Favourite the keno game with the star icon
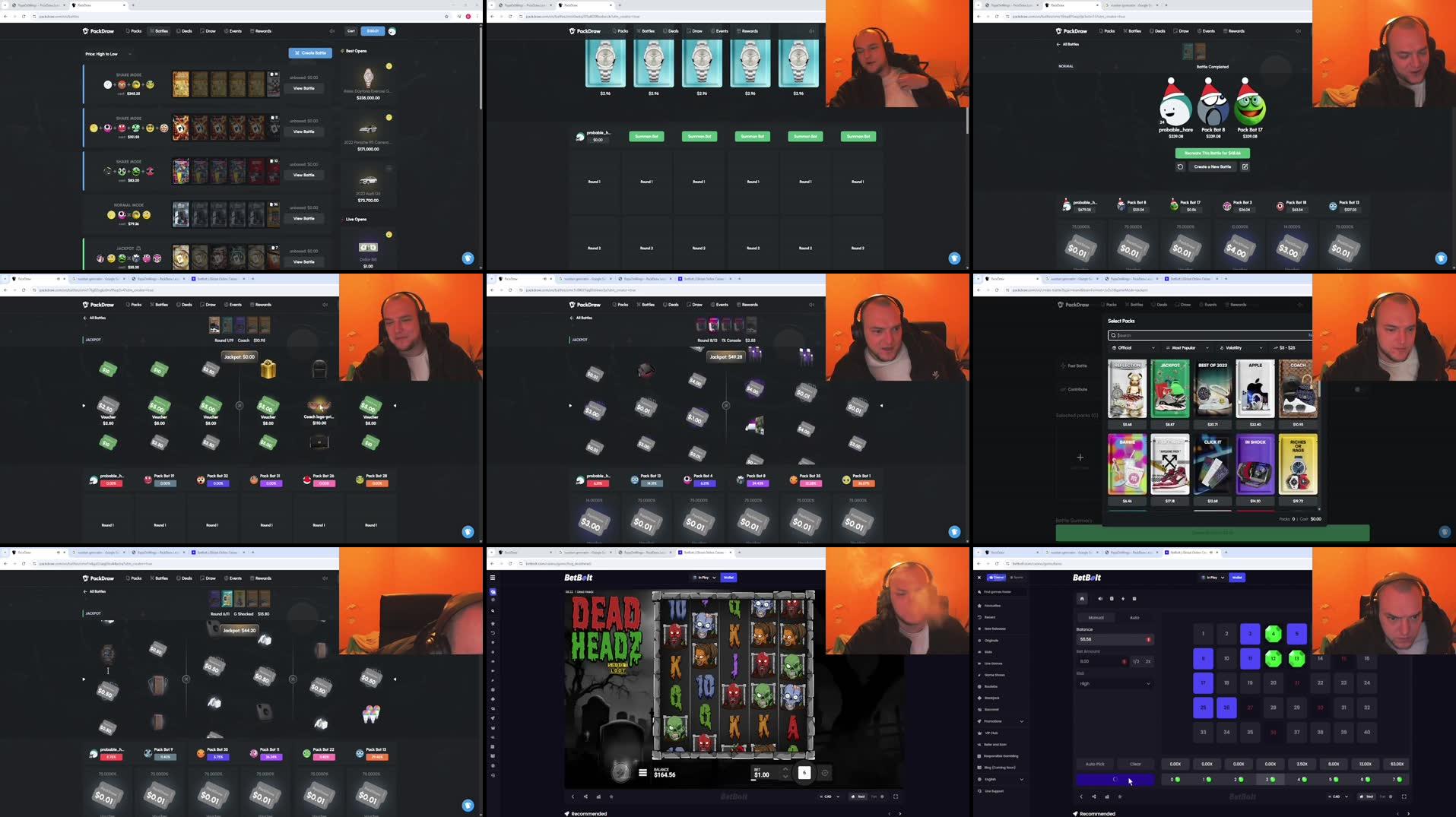 [x=1119, y=796]
